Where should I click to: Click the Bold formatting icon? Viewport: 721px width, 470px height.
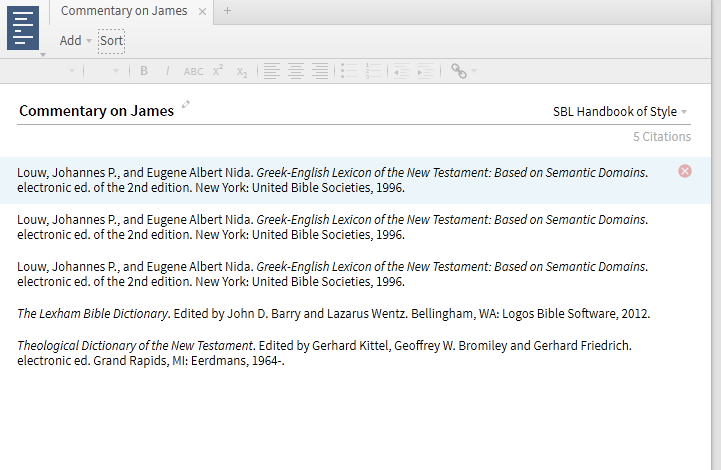pyautogui.click(x=144, y=71)
